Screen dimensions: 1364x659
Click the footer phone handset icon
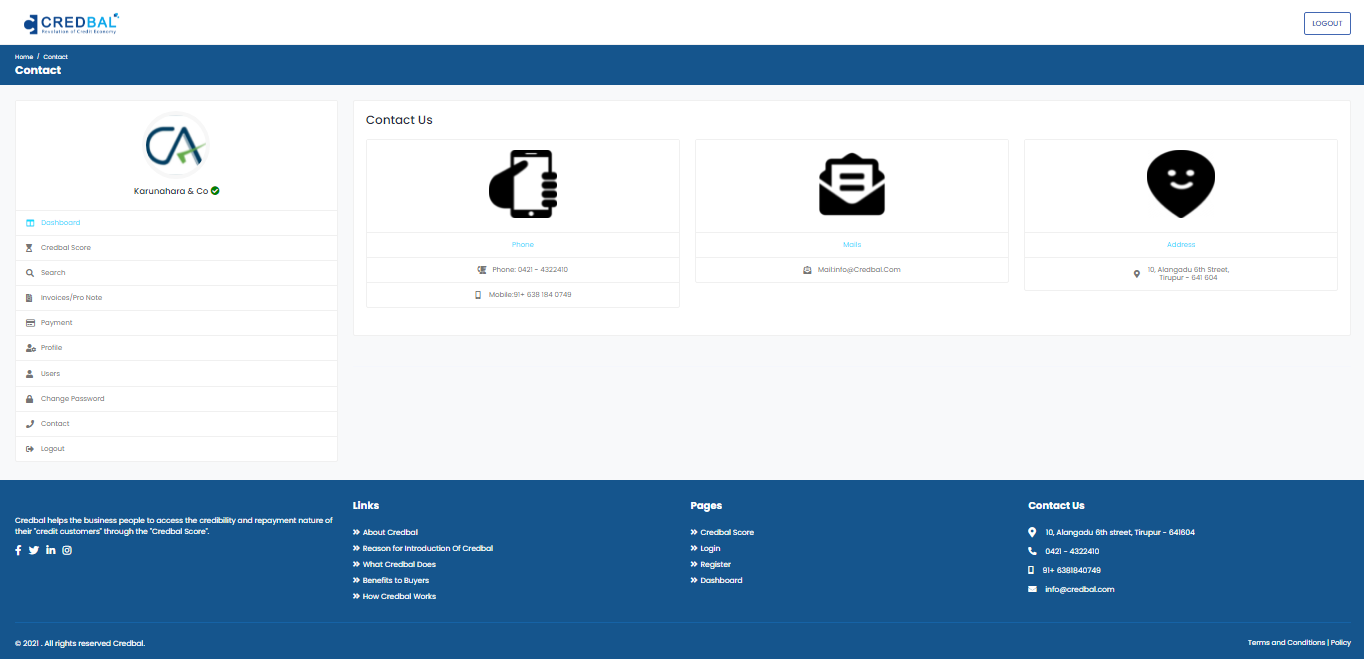click(1032, 551)
